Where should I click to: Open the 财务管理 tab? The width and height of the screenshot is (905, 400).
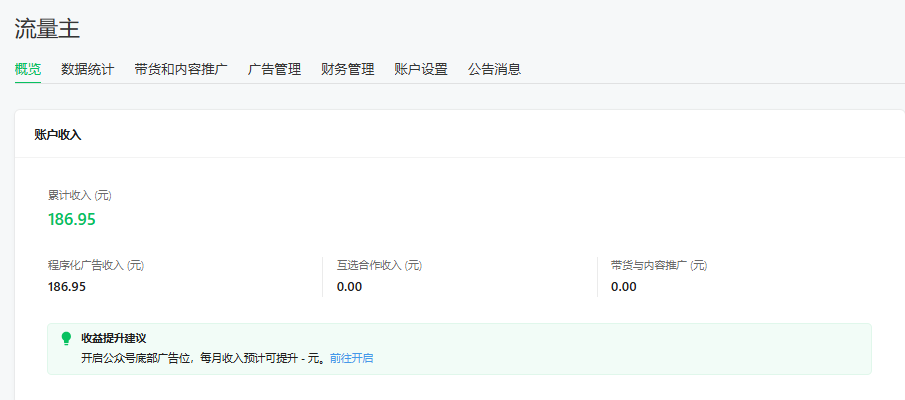[x=347, y=69]
